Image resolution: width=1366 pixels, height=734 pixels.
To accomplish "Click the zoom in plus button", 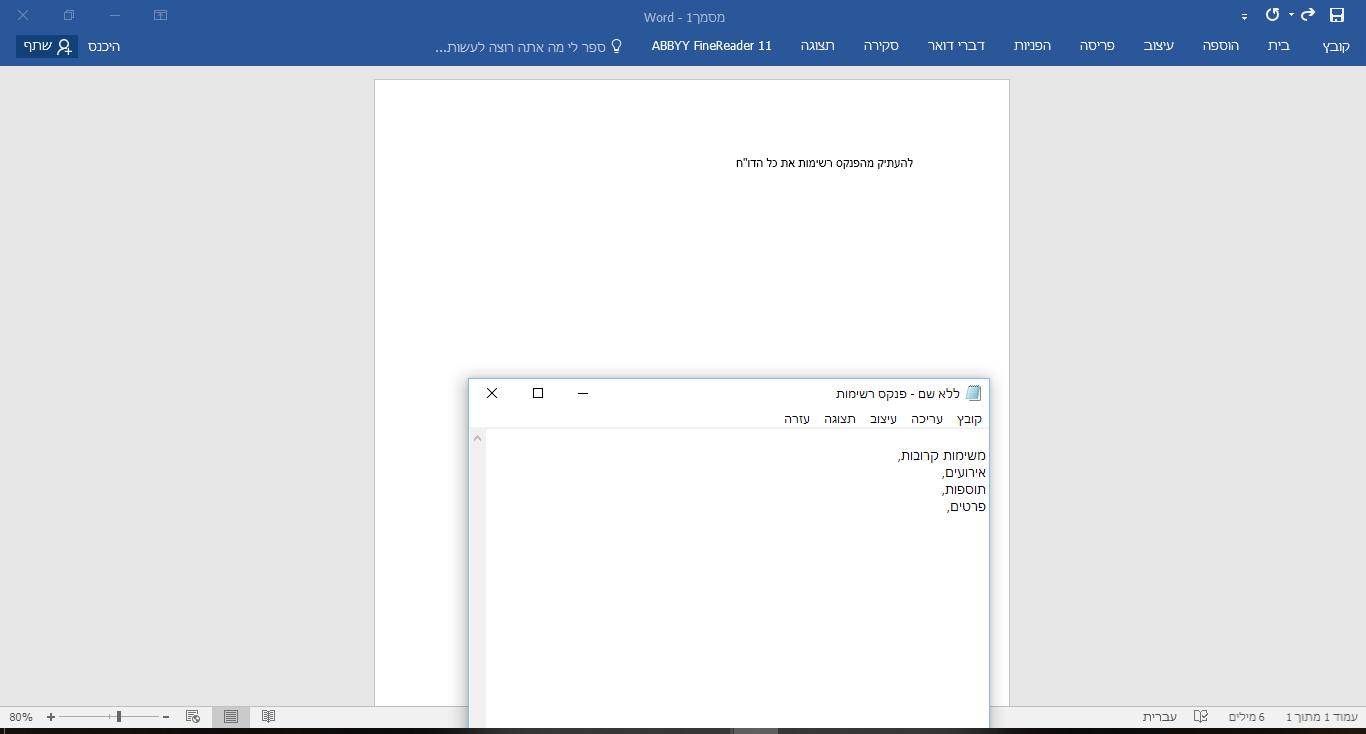I will [x=51, y=717].
